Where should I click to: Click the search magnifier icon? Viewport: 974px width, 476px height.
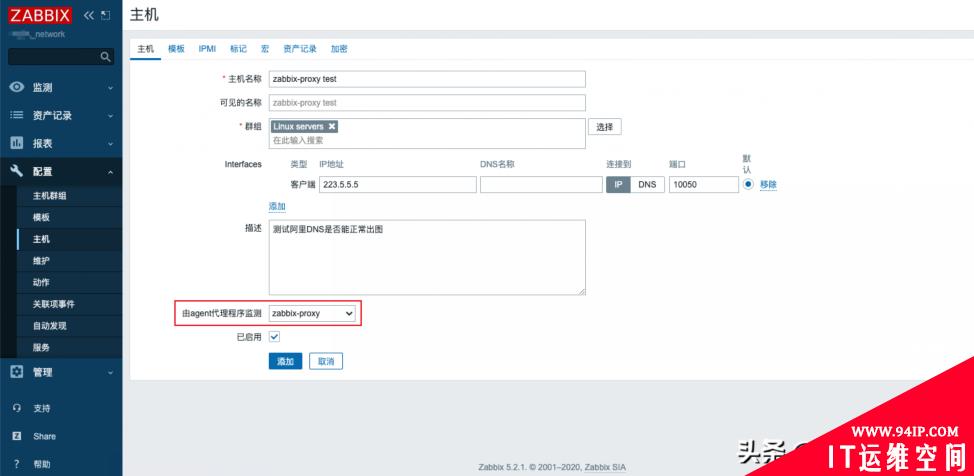click(105, 57)
